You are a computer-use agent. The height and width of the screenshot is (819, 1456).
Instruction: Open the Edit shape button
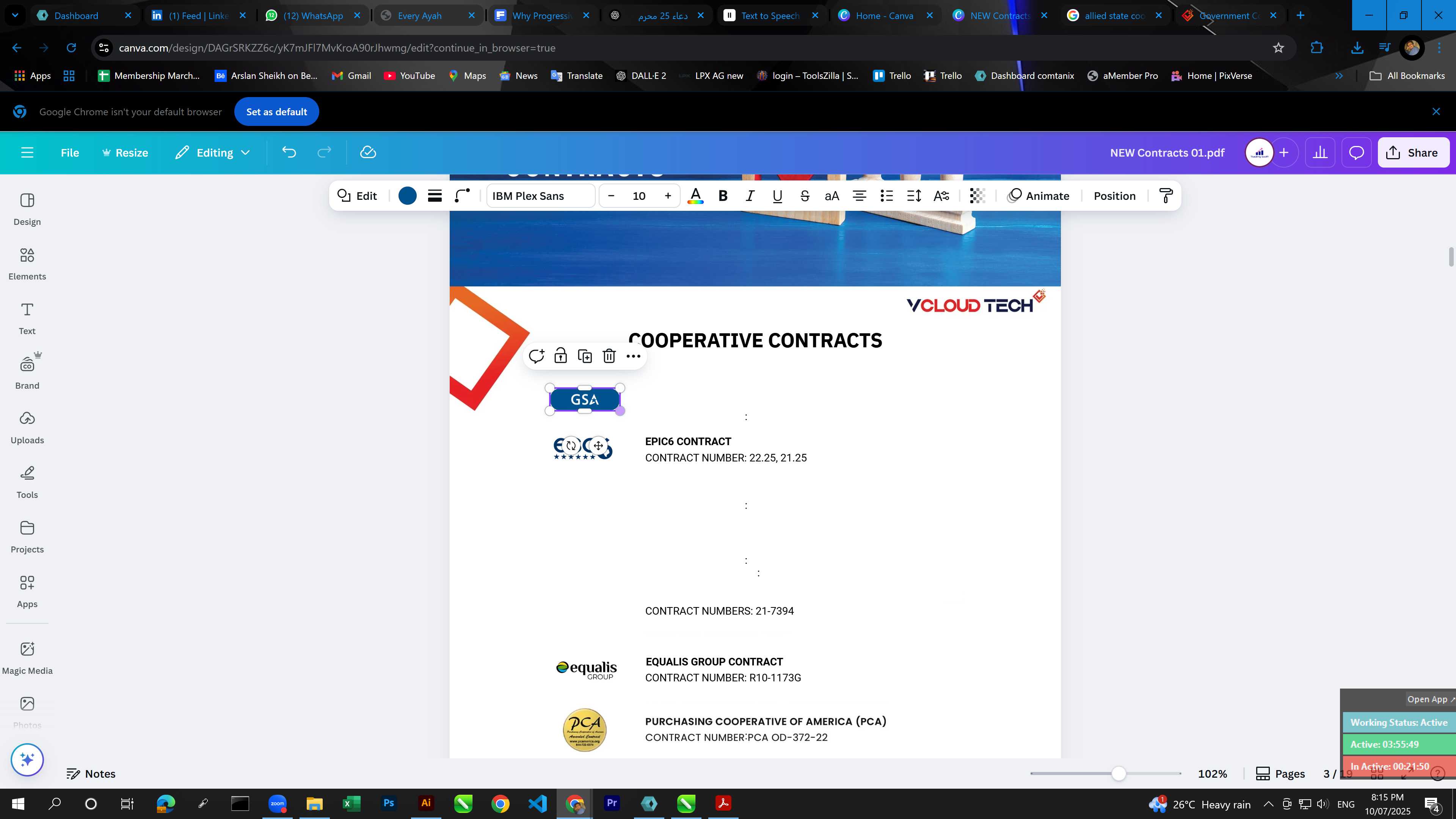[357, 196]
